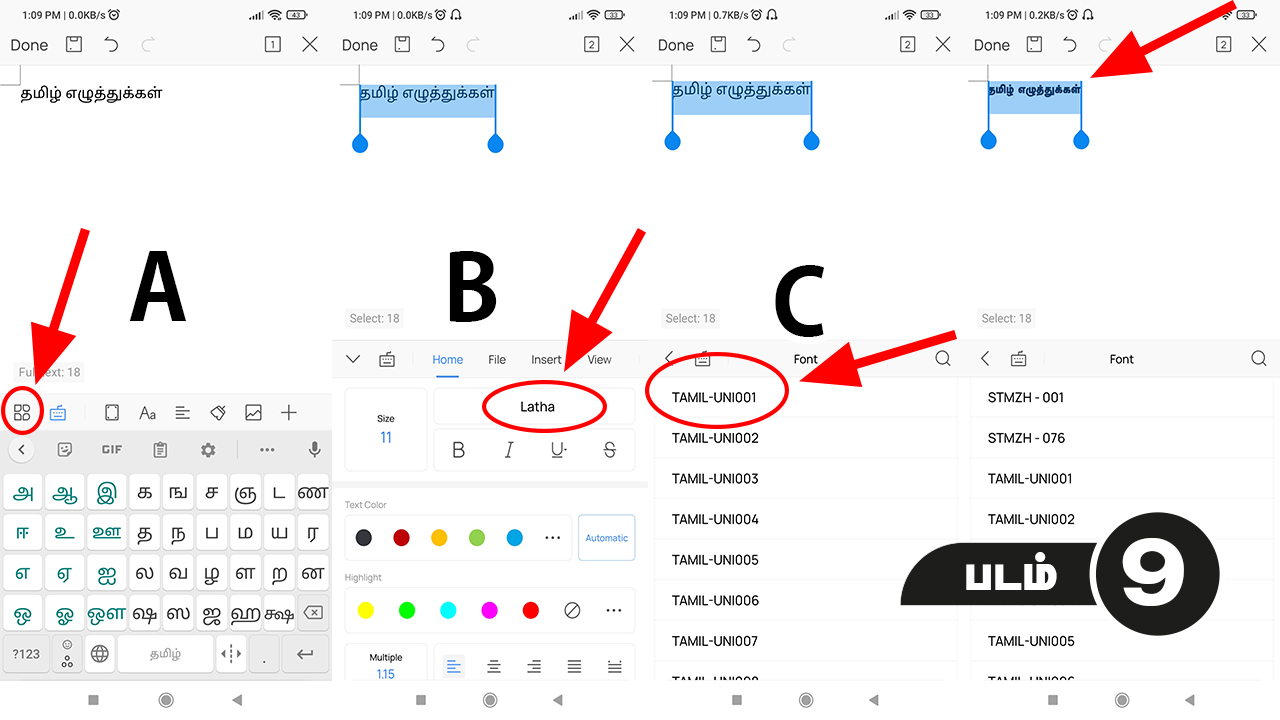The height and width of the screenshot is (720, 1280).
Task: Tap the mobile view icon in keyboard toolbar
Action: 112,412
